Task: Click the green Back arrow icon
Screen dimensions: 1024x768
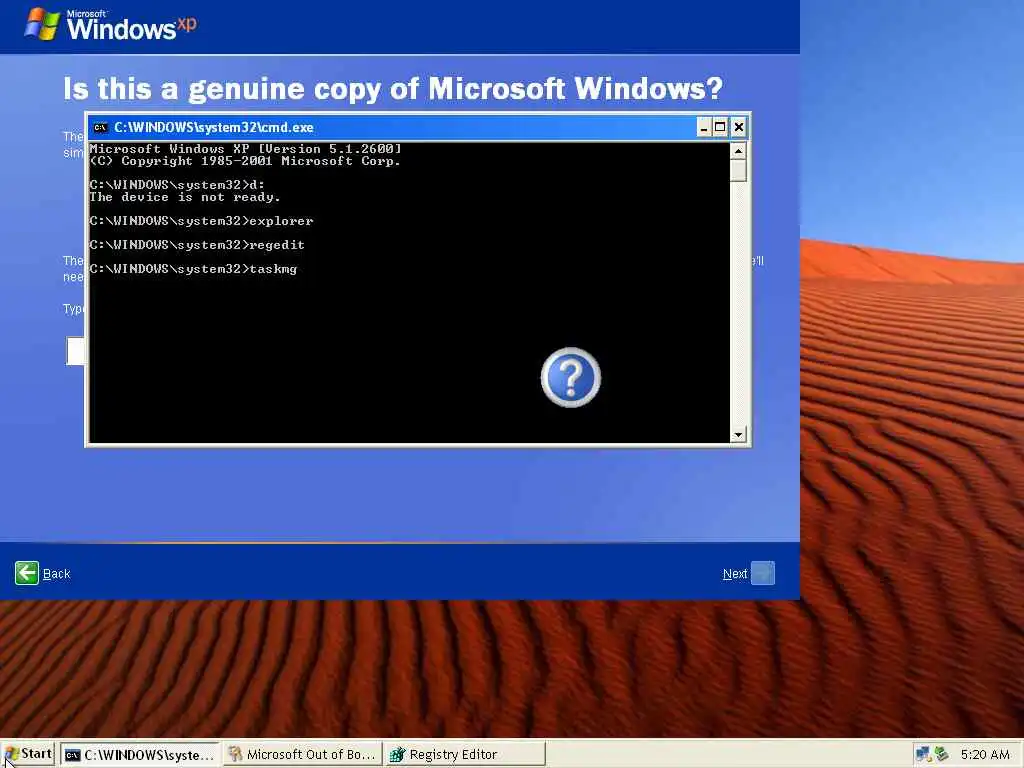Action: 27,573
